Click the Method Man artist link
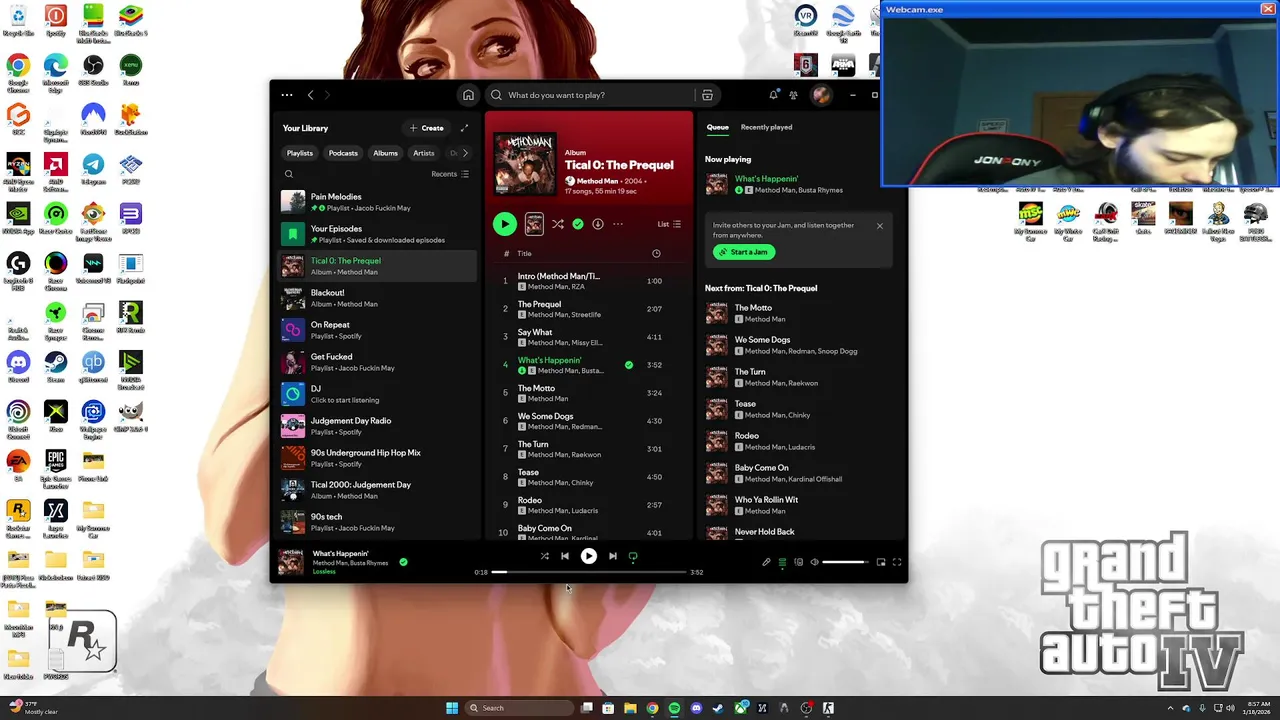This screenshot has height=720, width=1280. point(597,181)
